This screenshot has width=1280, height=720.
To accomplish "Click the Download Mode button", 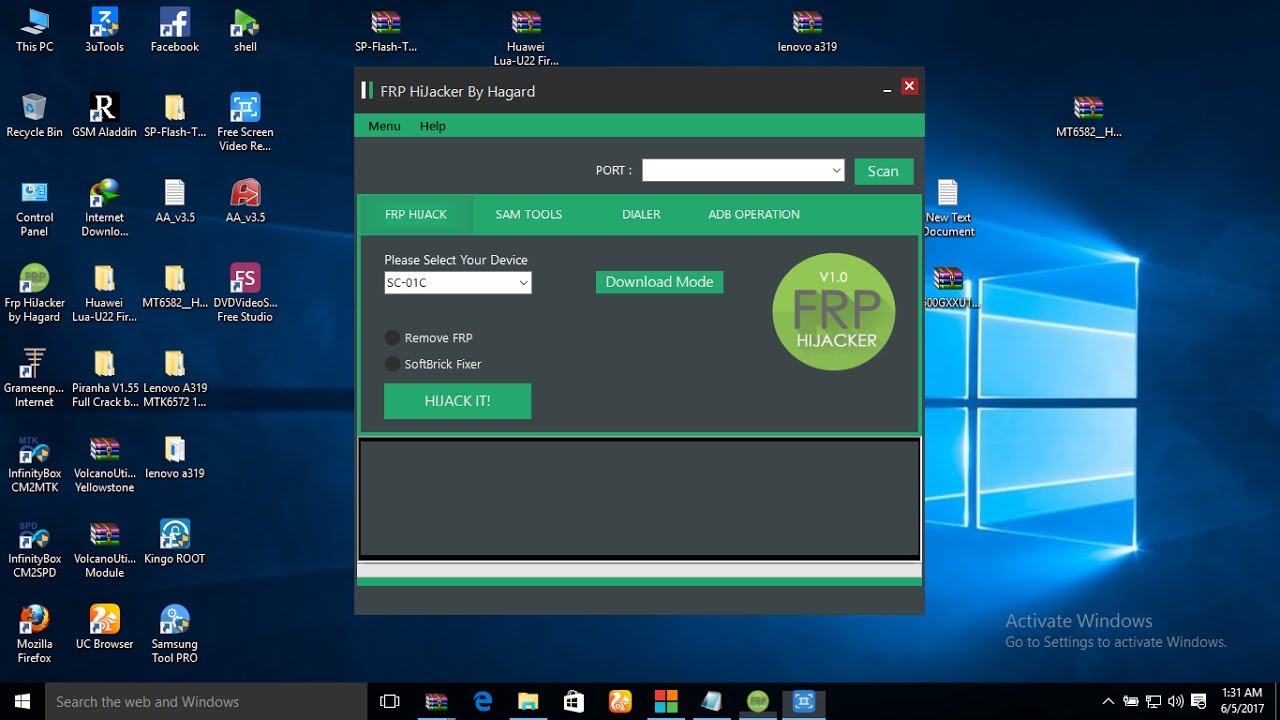I will pos(659,282).
